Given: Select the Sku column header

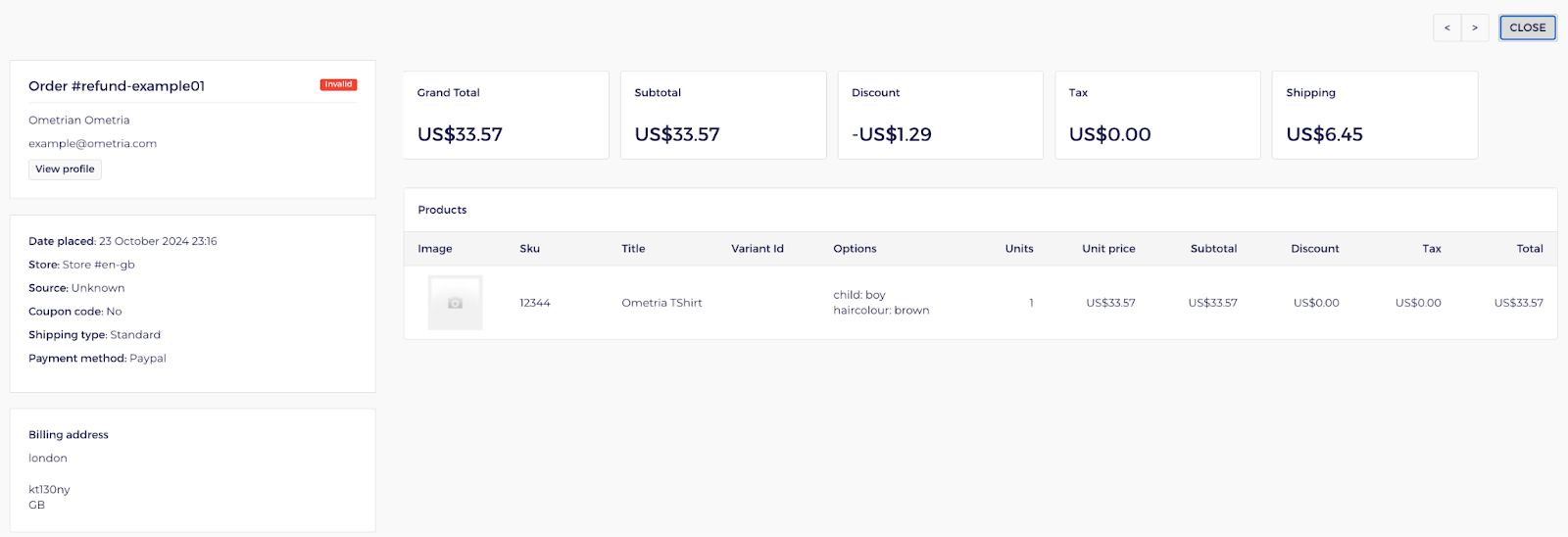Looking at the screenshot, I should (x=529, y=249).
